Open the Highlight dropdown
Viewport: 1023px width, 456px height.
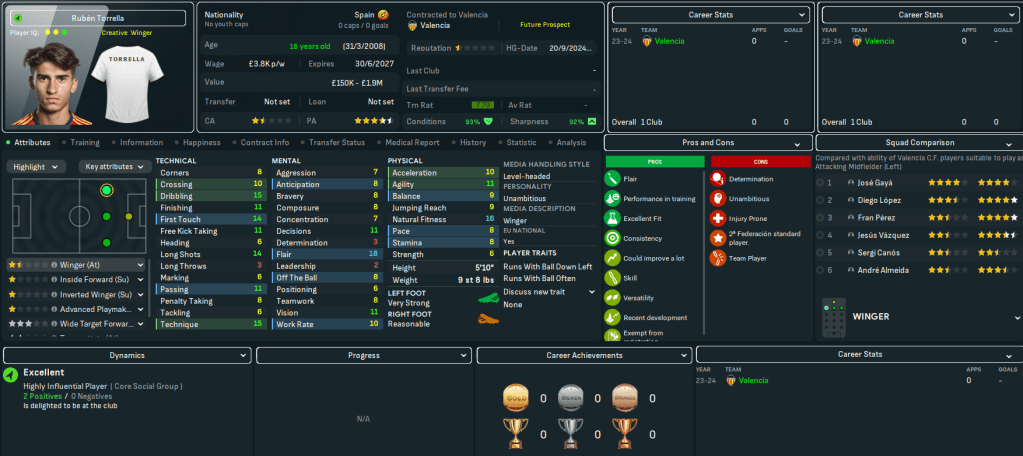click(x=36, y=167)
